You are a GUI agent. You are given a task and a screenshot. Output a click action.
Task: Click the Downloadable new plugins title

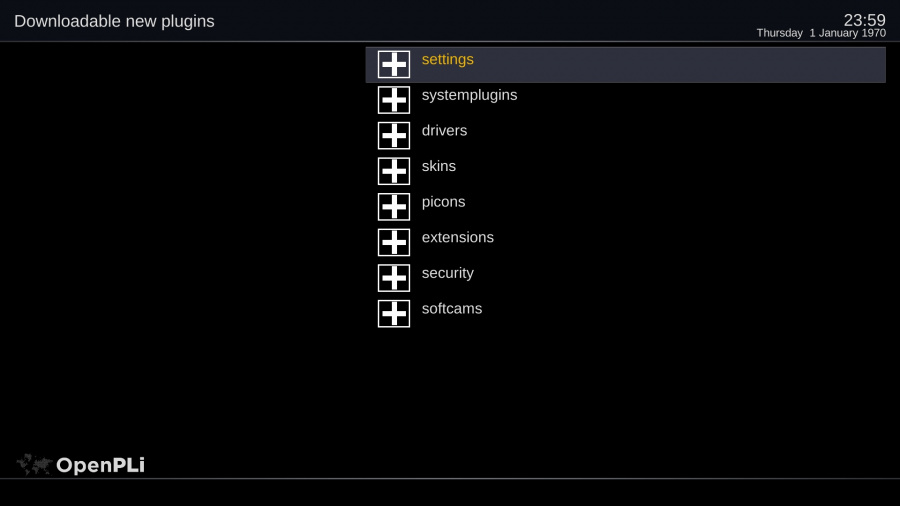[114, 21]
